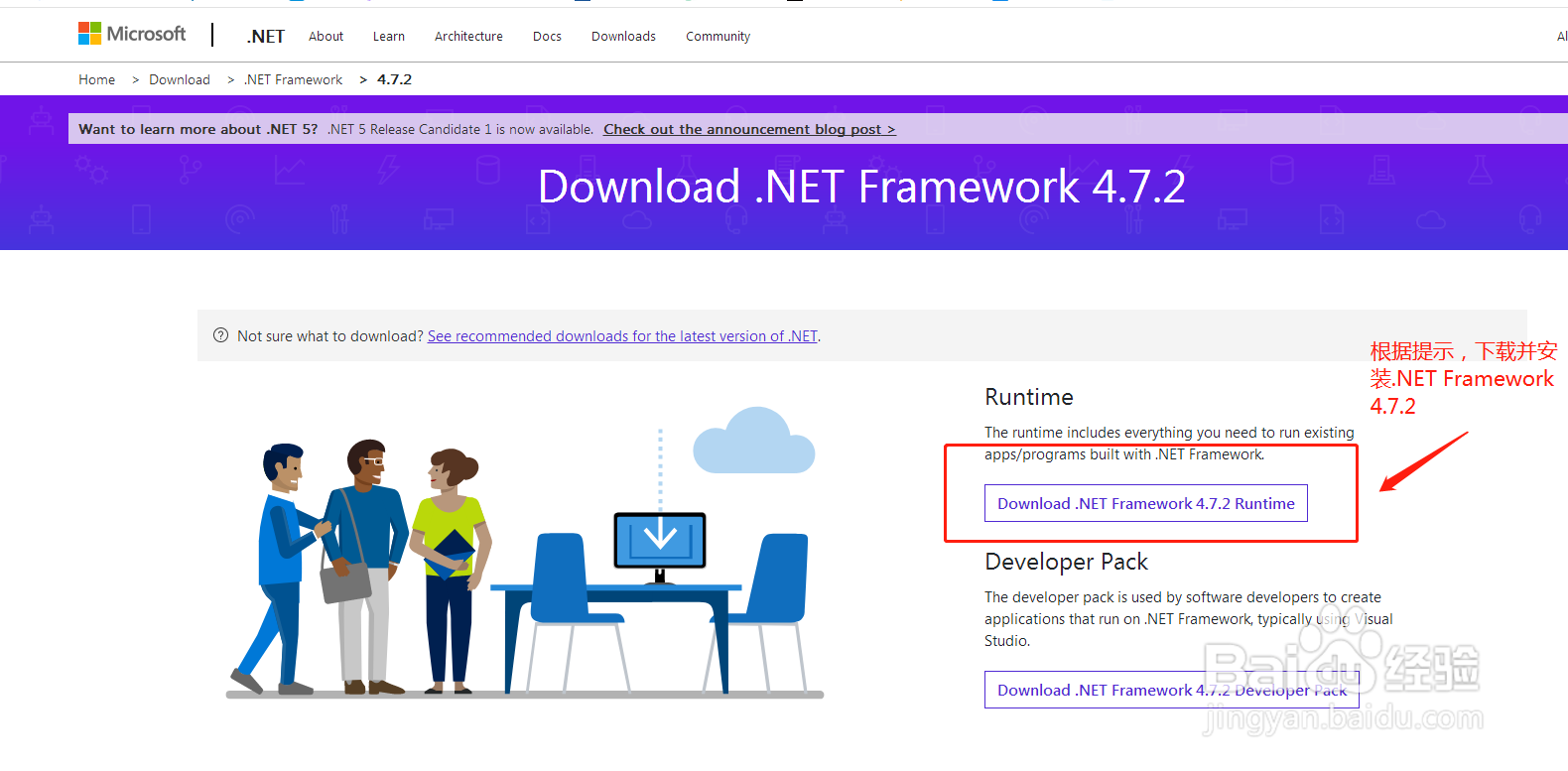Open recommended downloads for latest .NET link
This screenshot has width=1568, height=771.
pyautogui.click(x=622, y=336)
